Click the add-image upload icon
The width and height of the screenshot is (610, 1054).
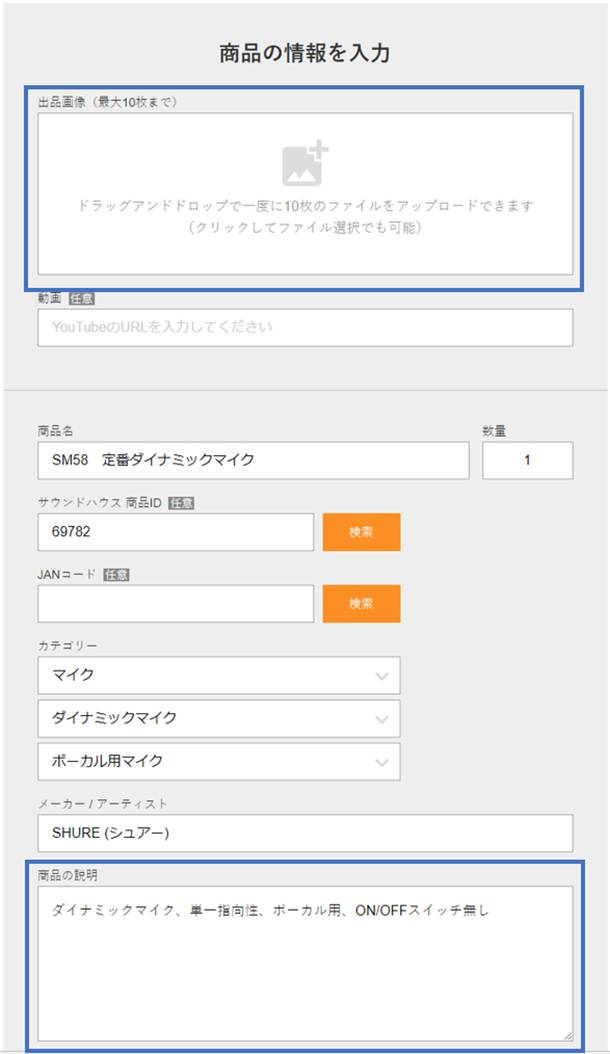[305, 163]
